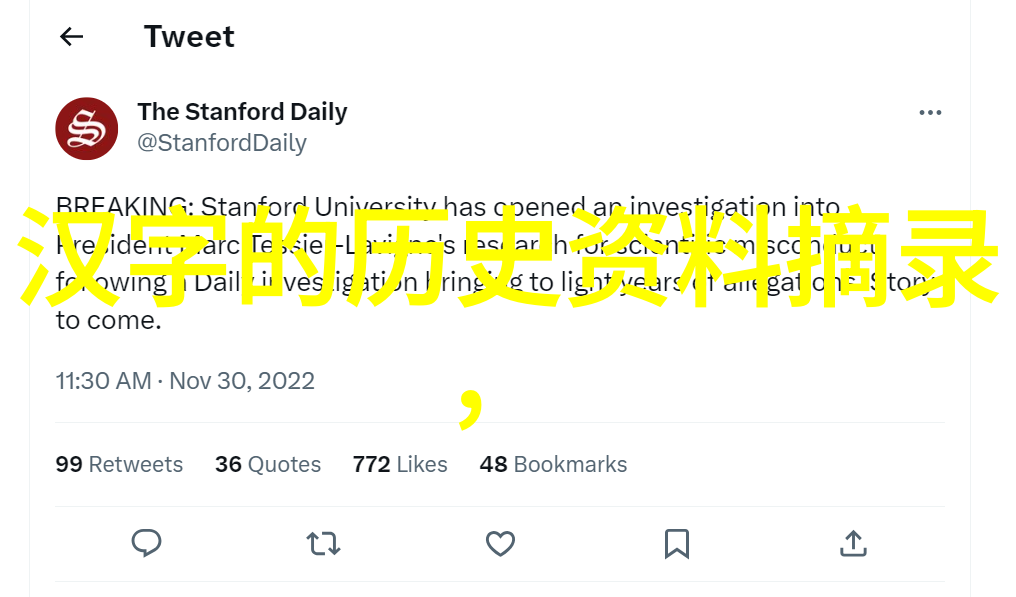This screenshot has width=1016, height=597.
Task: View the 36 Quotes list
Action: [268, 464]
